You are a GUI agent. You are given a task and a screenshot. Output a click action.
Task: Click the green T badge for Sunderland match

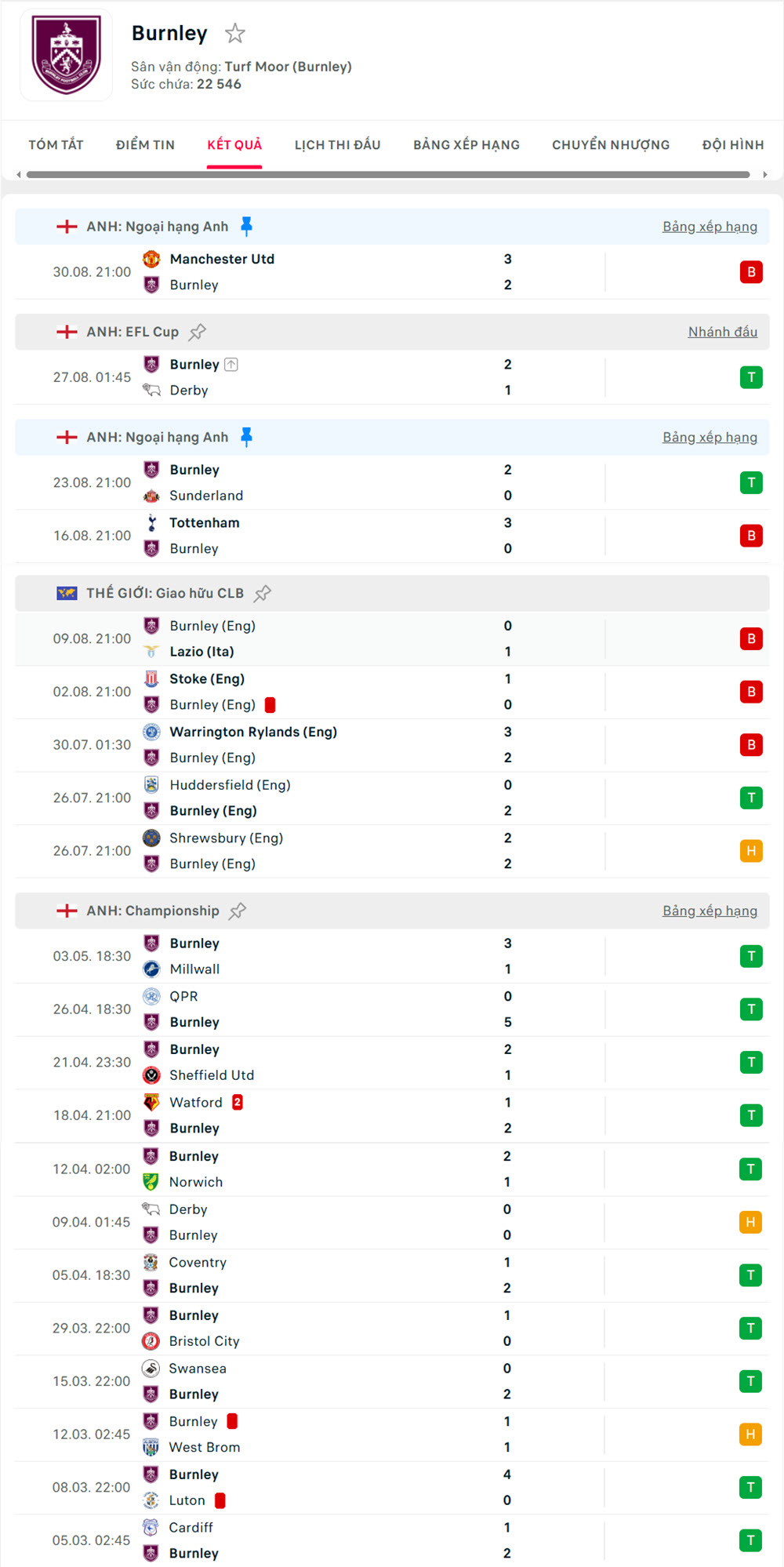pyautogui.click(x=751, y=482)
